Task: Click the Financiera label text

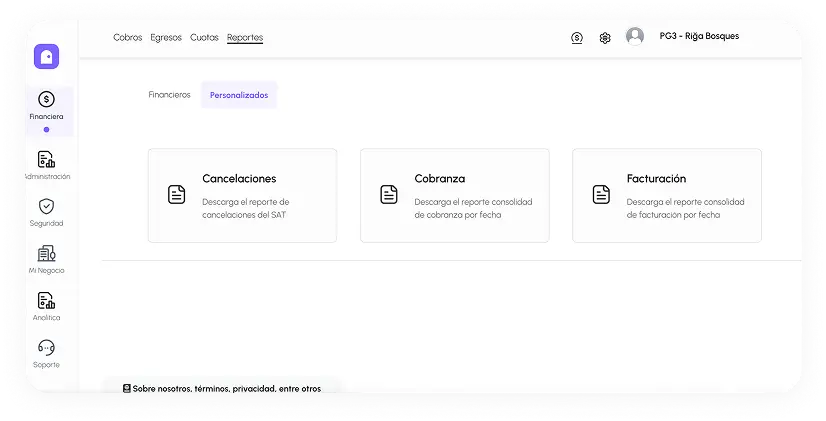Action: 46,116
